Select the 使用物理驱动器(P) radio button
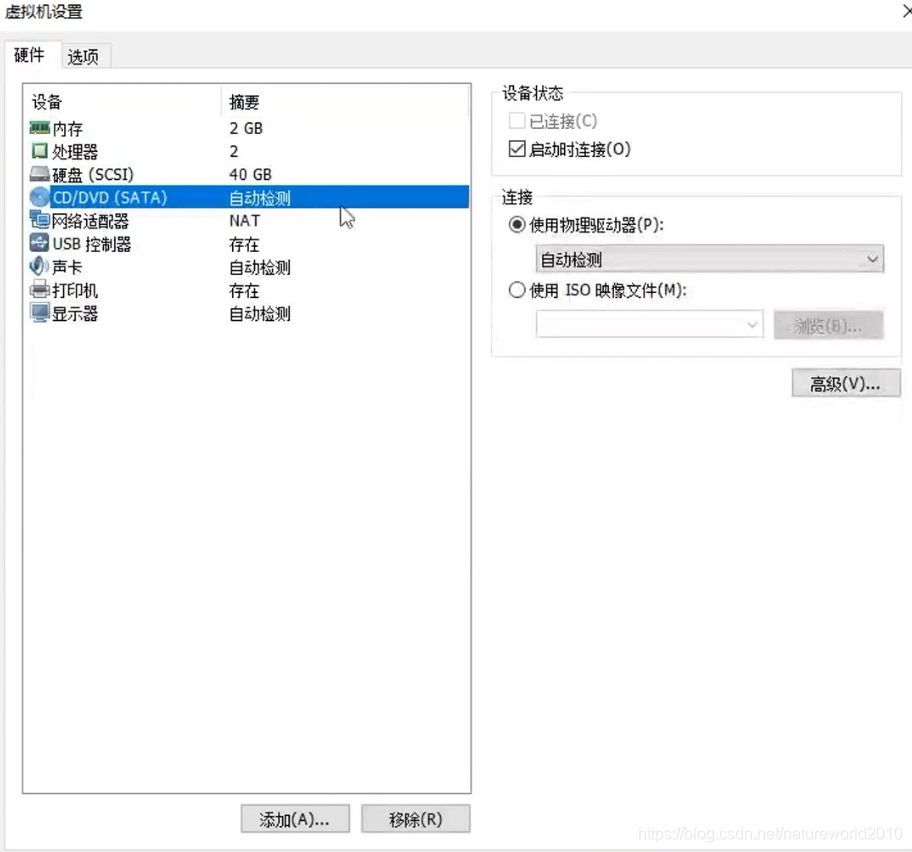Screen dimensions: 912x852 (517, 225)
